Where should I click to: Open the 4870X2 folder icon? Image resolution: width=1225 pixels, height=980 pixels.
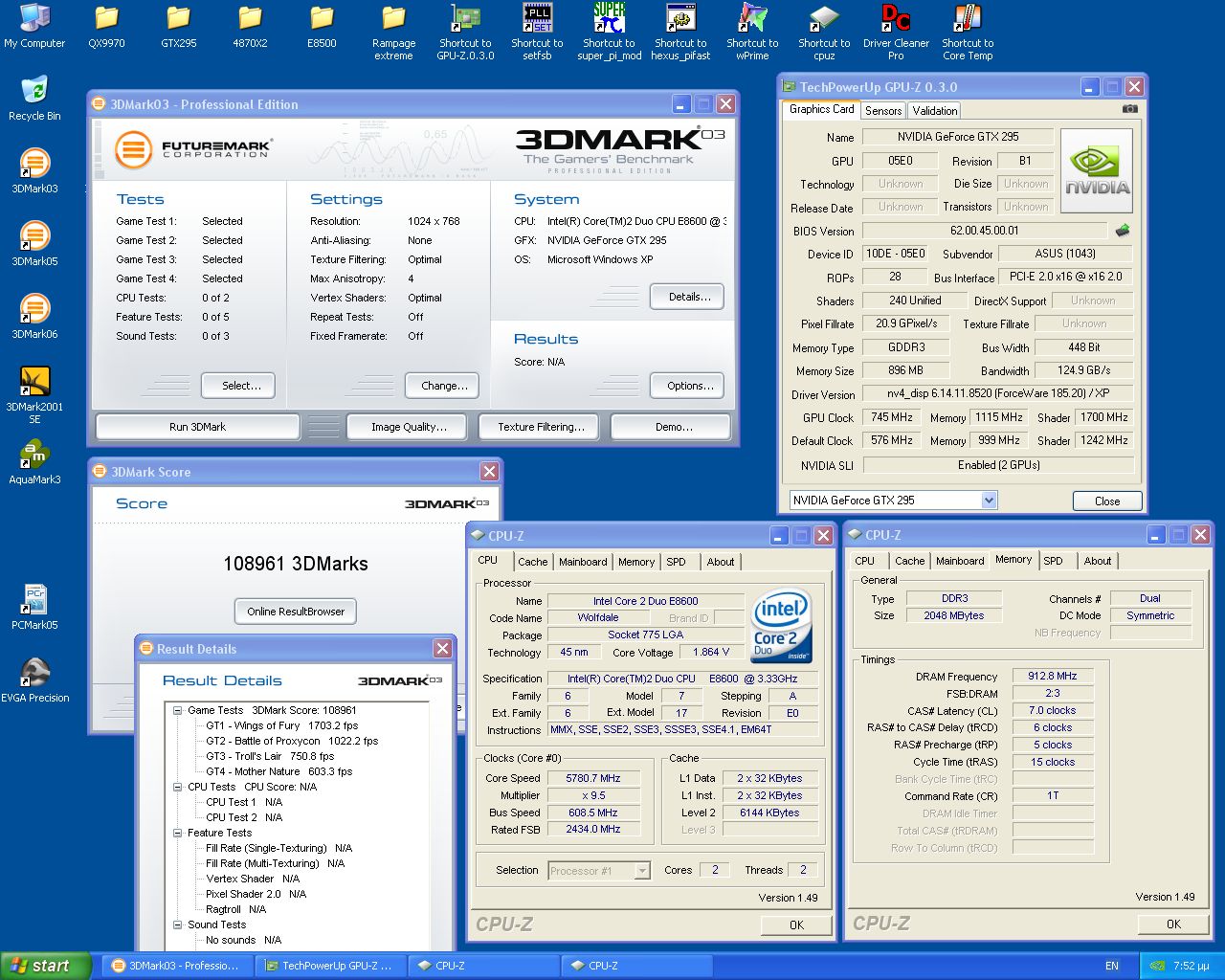250,27
